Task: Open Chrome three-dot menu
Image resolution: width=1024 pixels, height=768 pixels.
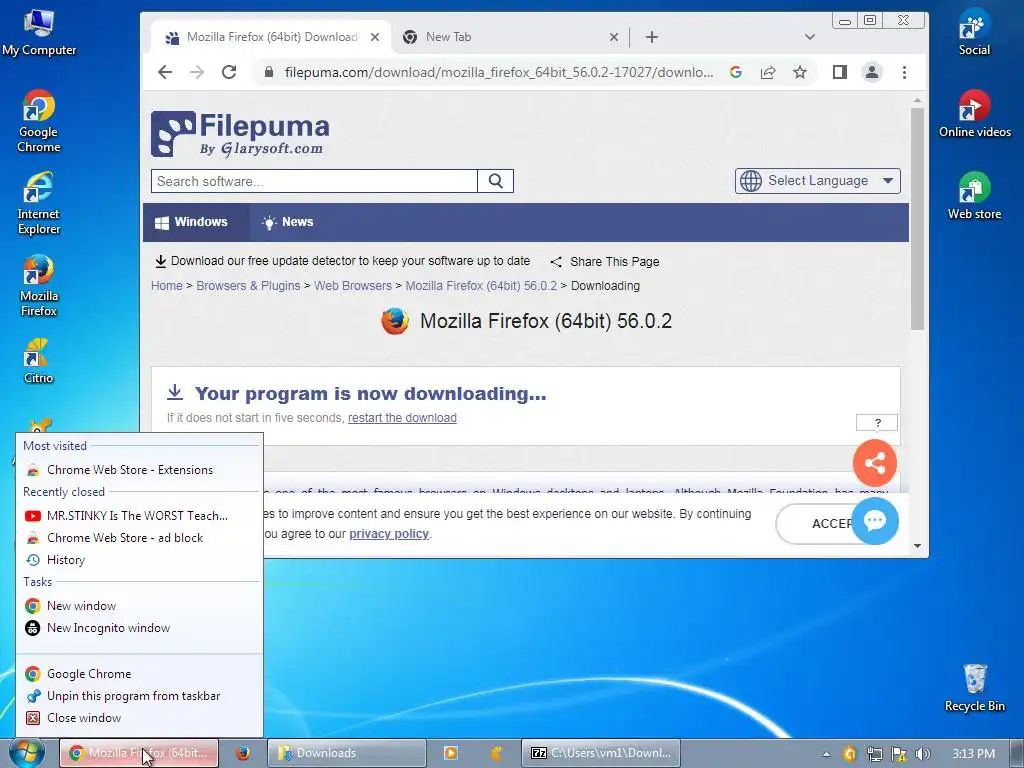Action: pos(904,72)
